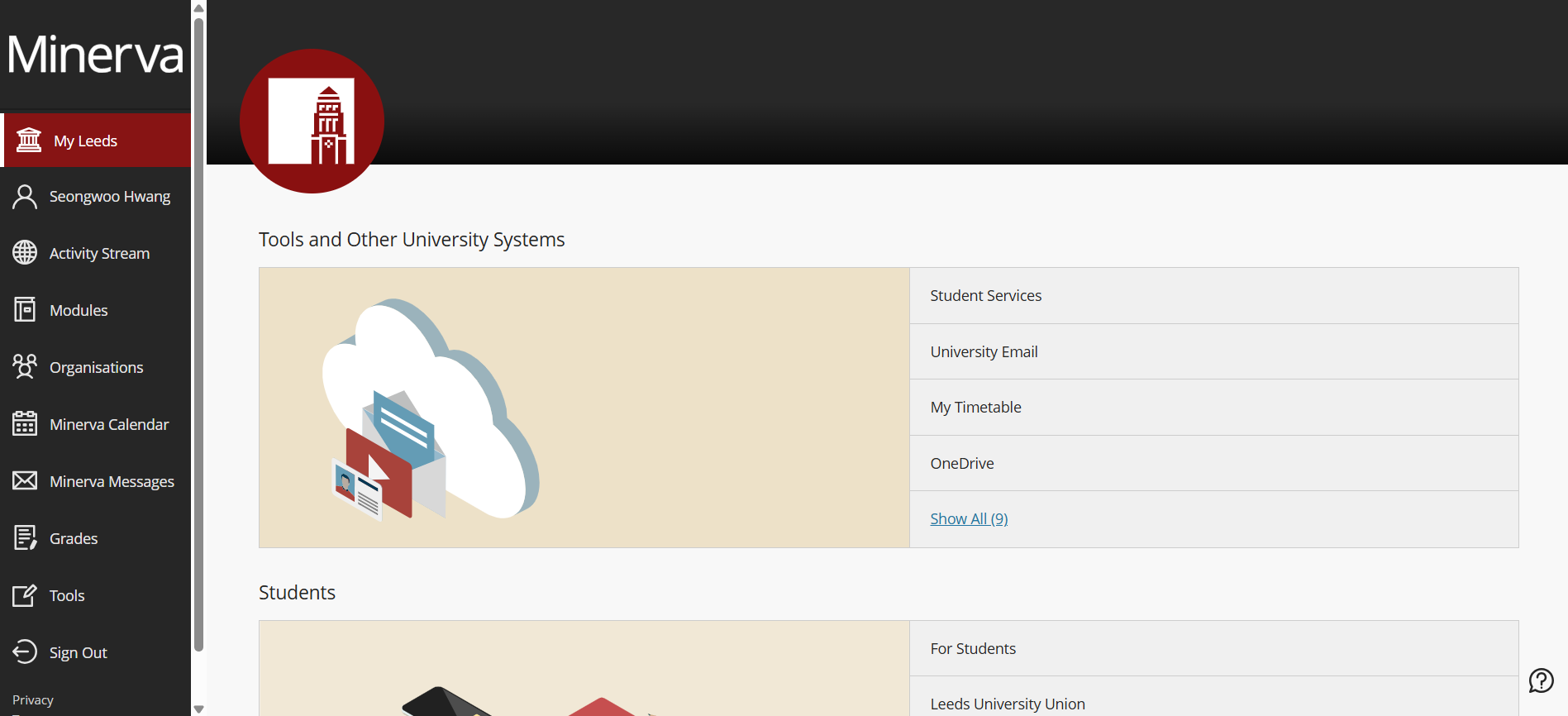The height and width of the screenshot is (716, 1568).
Task: Click the Minerva Messages envelope icon
Action: pos(25,480)
